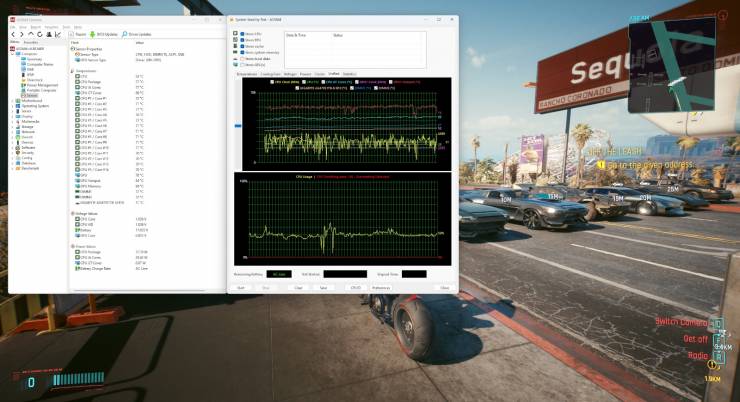The height and width of the screenshot is (402, 740).
Task: Switch to the Favorites panel tab
Action: point(31,42)
